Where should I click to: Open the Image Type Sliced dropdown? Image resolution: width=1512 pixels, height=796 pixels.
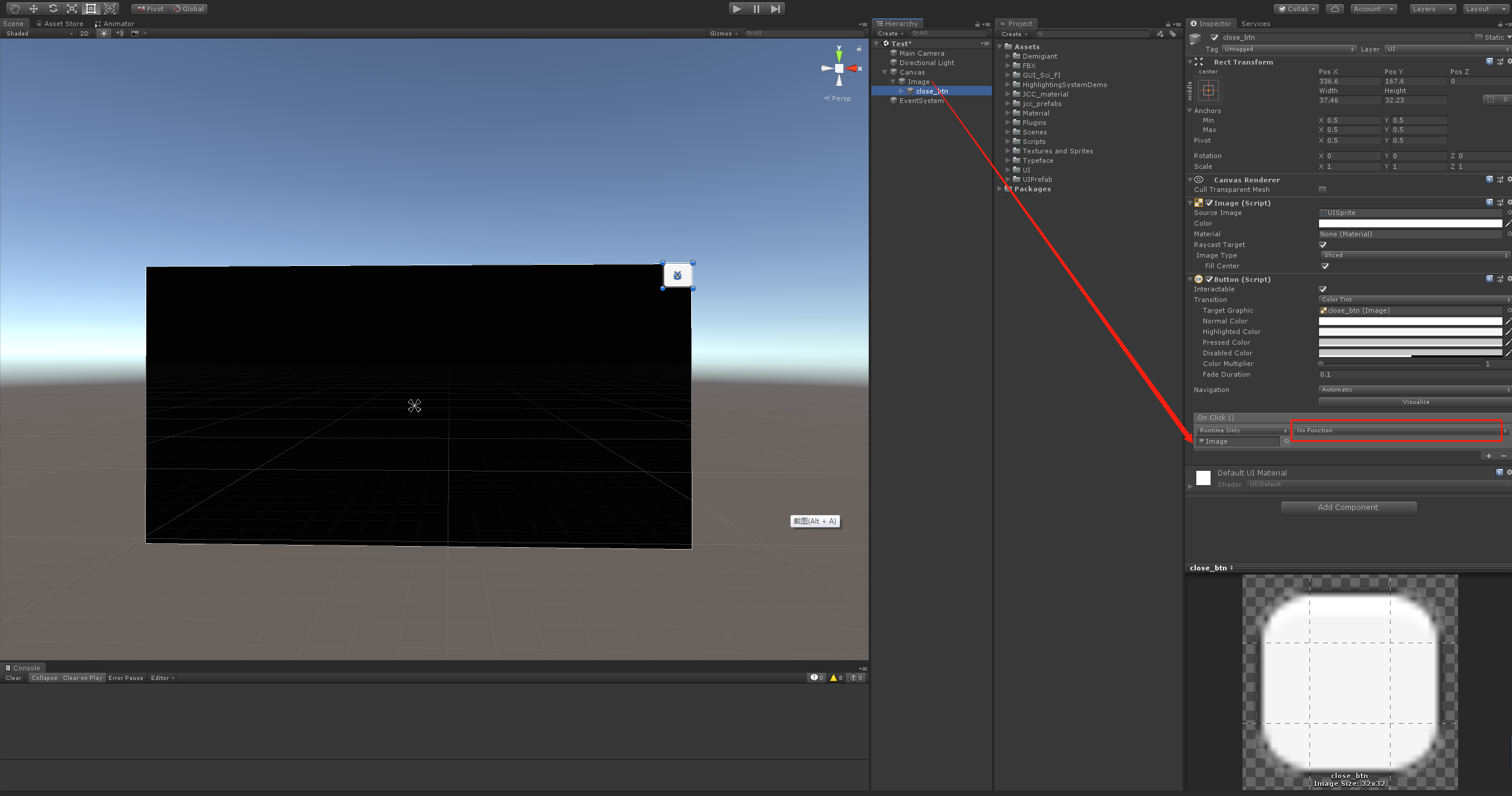point(1414,255)
